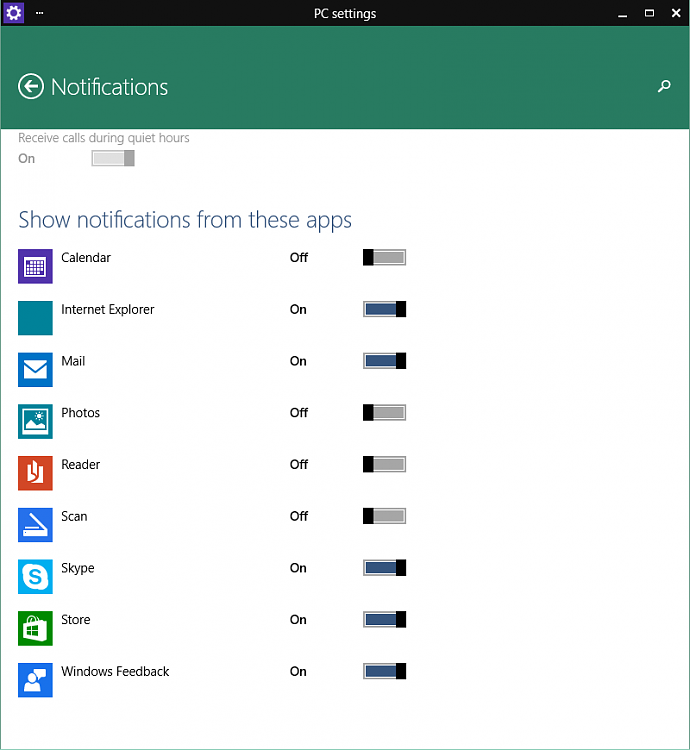Click the Mail envelope icon
The width and height of the screenshot is (690, 750).
pos(35,370)
